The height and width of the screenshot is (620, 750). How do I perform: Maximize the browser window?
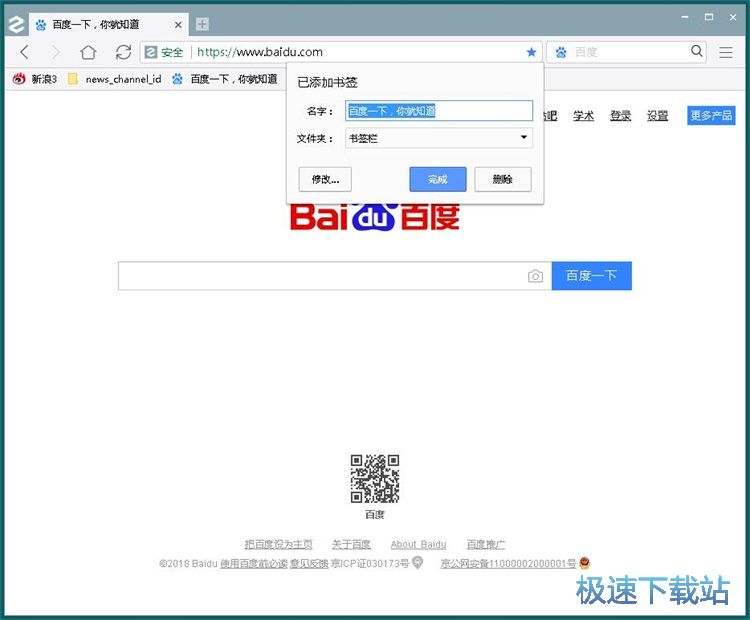click(709, 17)
